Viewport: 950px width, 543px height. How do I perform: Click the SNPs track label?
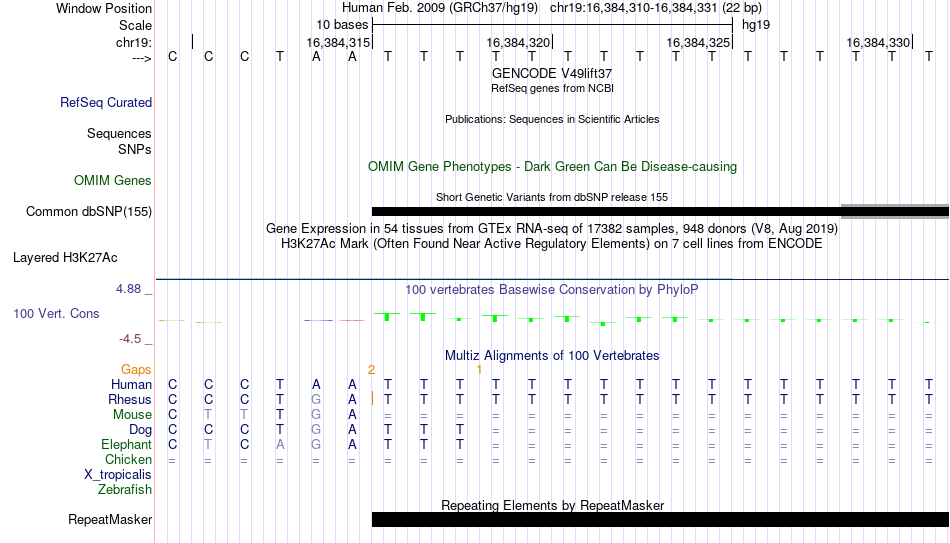(135, 149)
